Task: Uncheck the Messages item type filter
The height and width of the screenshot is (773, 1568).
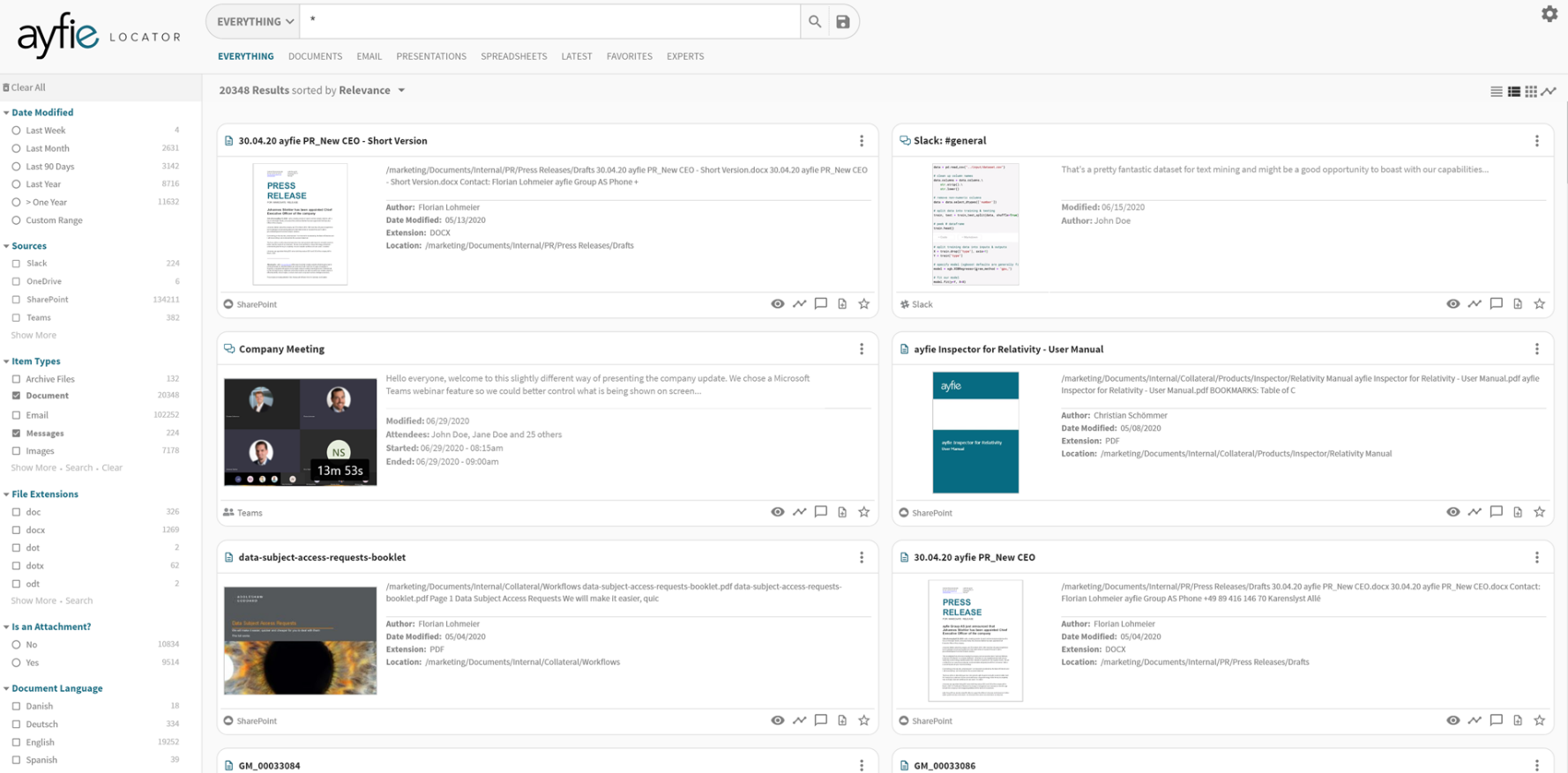Action: [16, 434]
